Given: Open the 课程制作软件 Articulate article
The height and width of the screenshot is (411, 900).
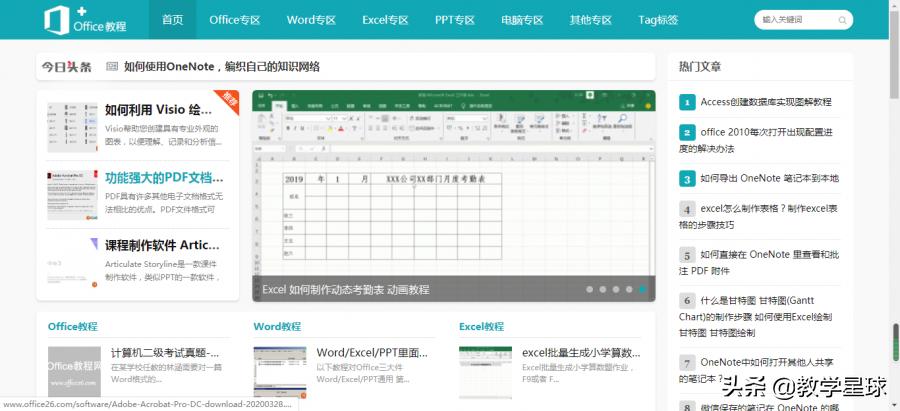Looking at the screenshot, I should (162, 245).
